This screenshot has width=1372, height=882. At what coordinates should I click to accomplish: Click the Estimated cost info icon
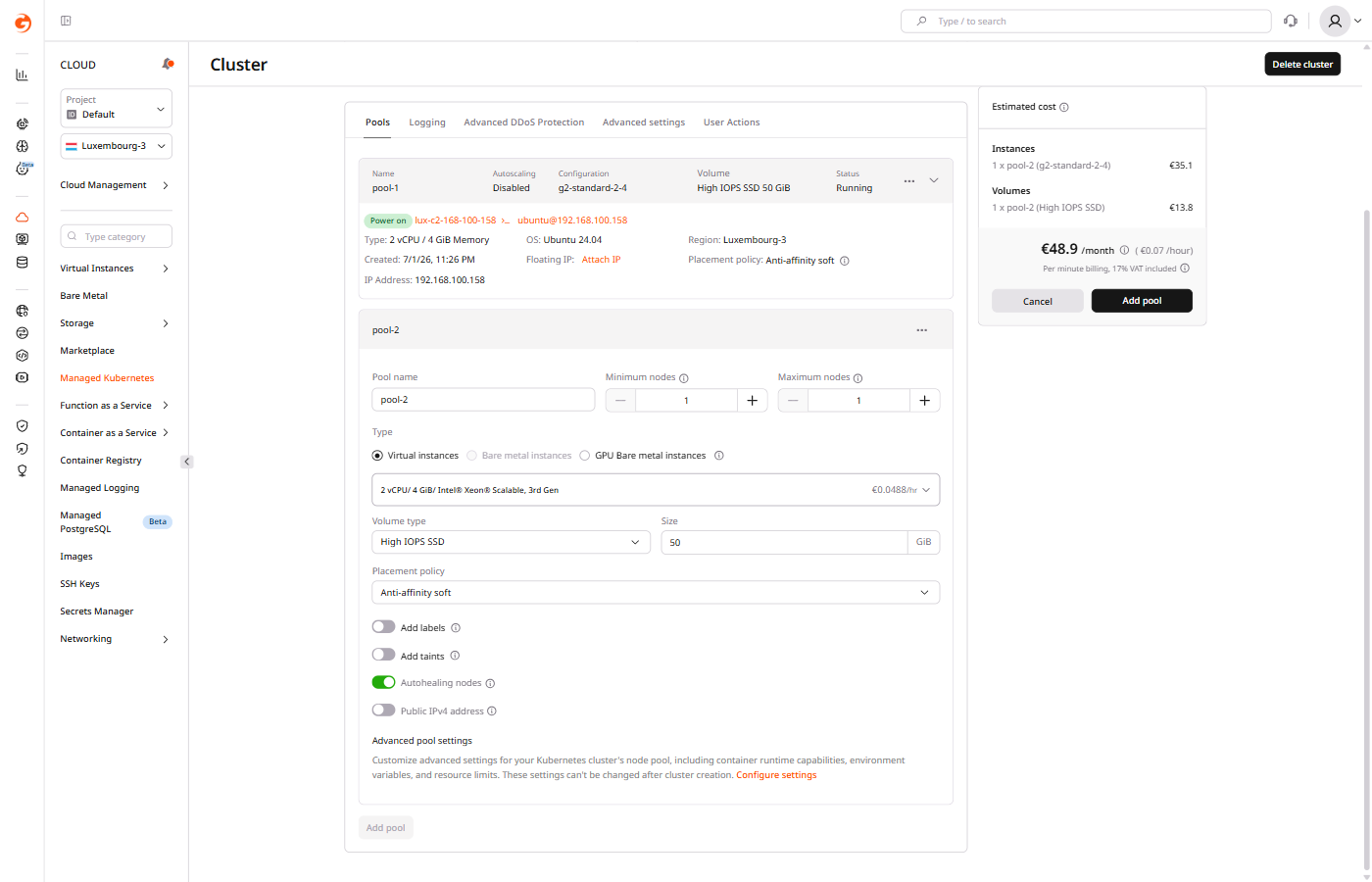click(1064, 107)
